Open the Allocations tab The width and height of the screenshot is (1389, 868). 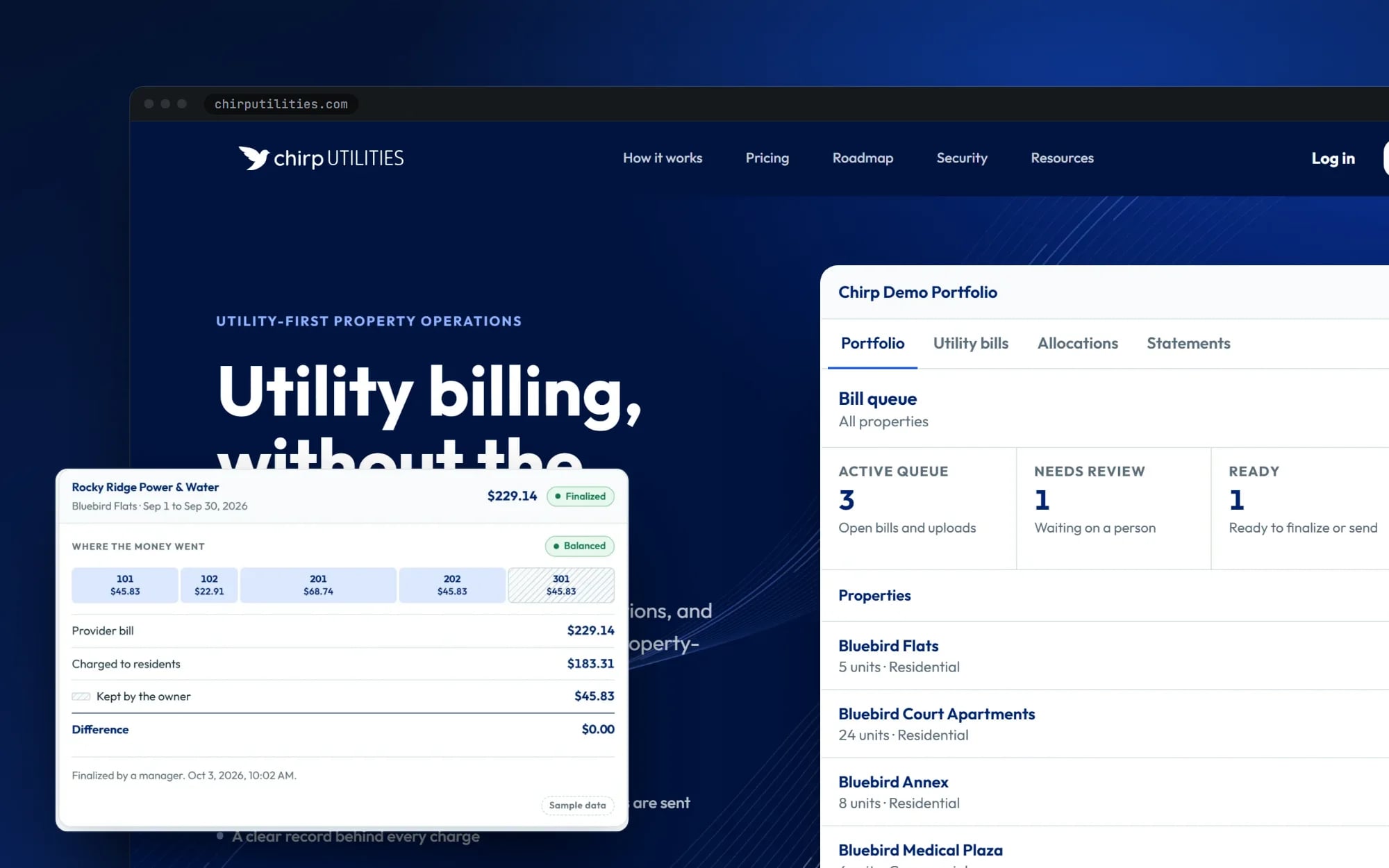[x=1077, y=343]
